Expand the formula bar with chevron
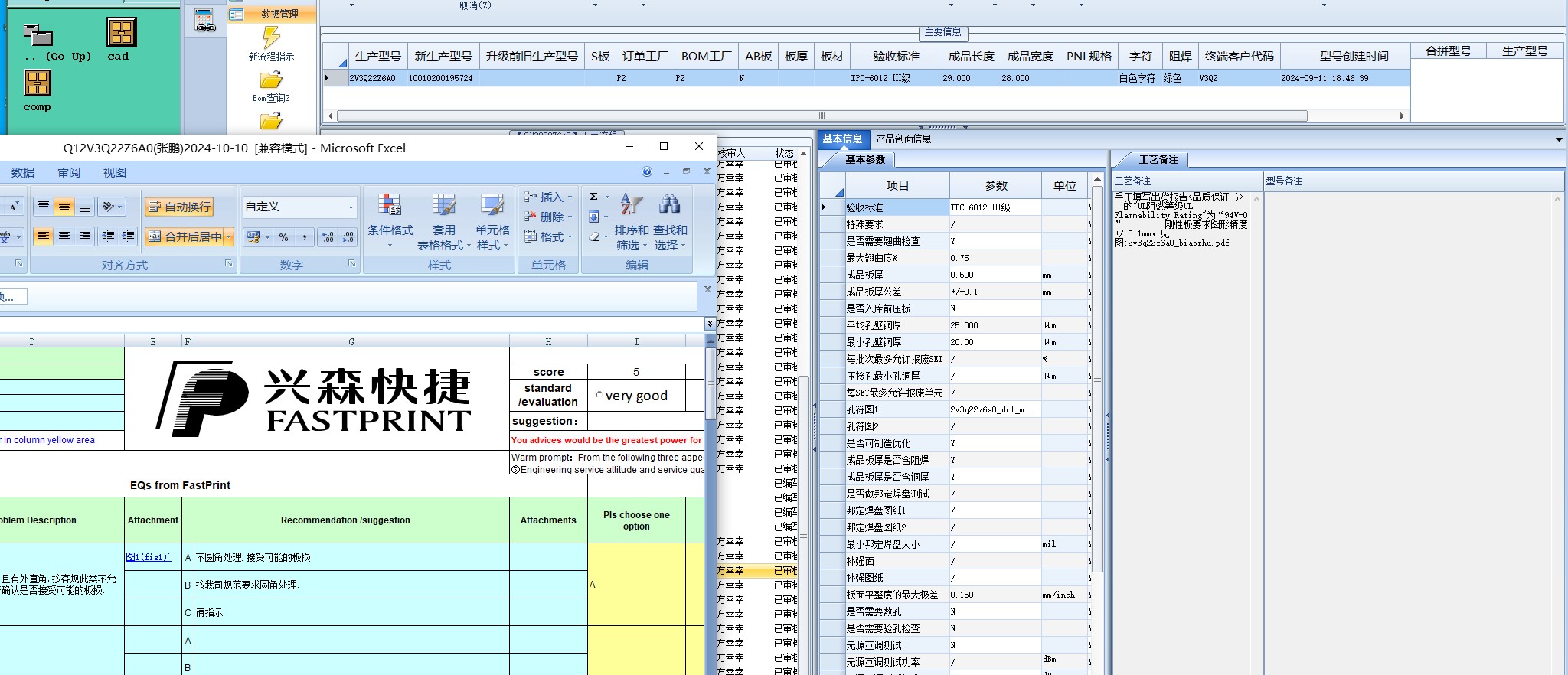Viewport: 1568px width, 675px height. coord(710,324)
